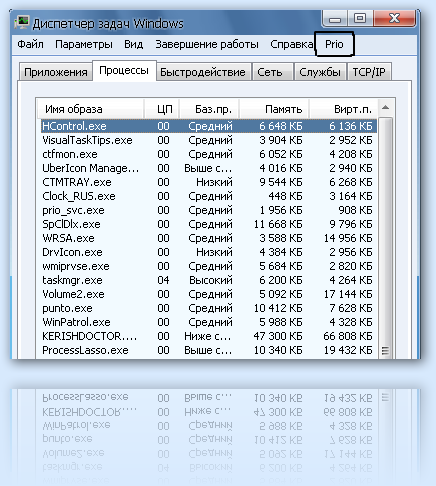Click the Task Manager title bar icon
The image size is (436, 486).
(22, 23)
